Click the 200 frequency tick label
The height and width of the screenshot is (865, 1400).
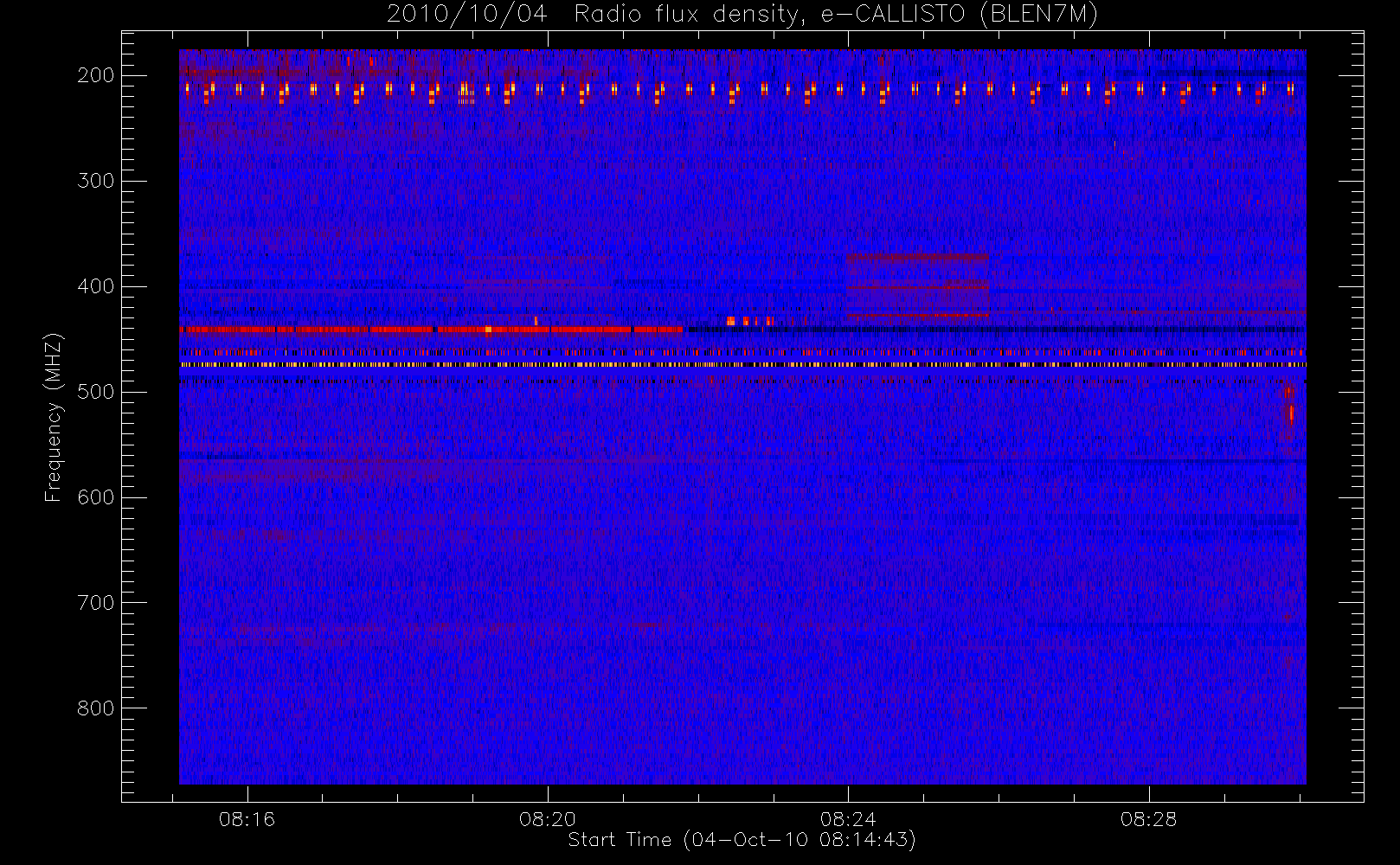[95, 75]
